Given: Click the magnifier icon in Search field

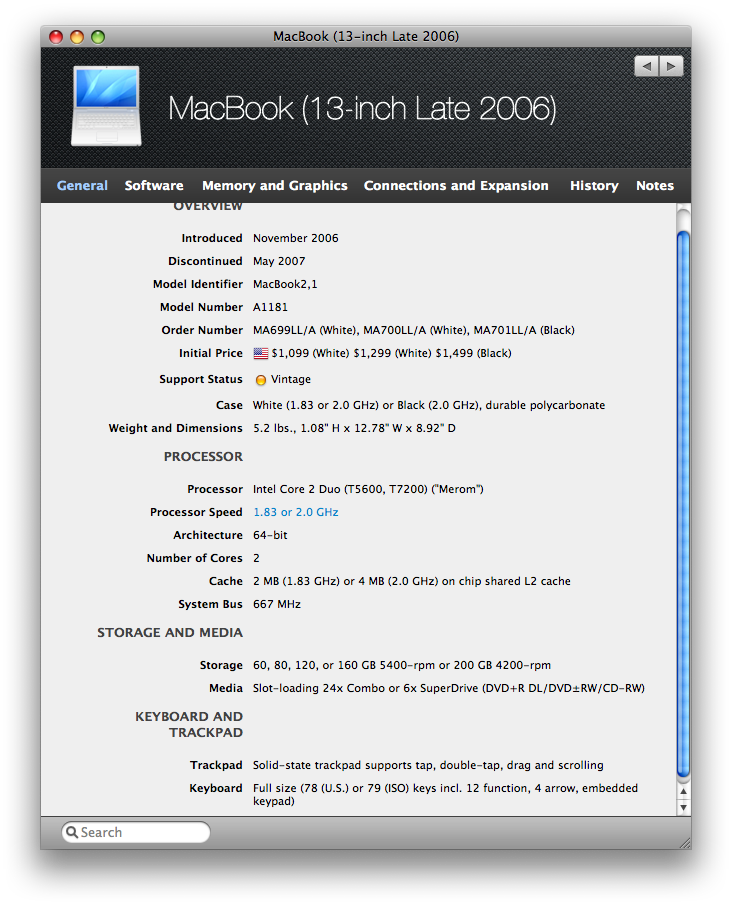Looking at the screenshot, I should pos(72,832).
